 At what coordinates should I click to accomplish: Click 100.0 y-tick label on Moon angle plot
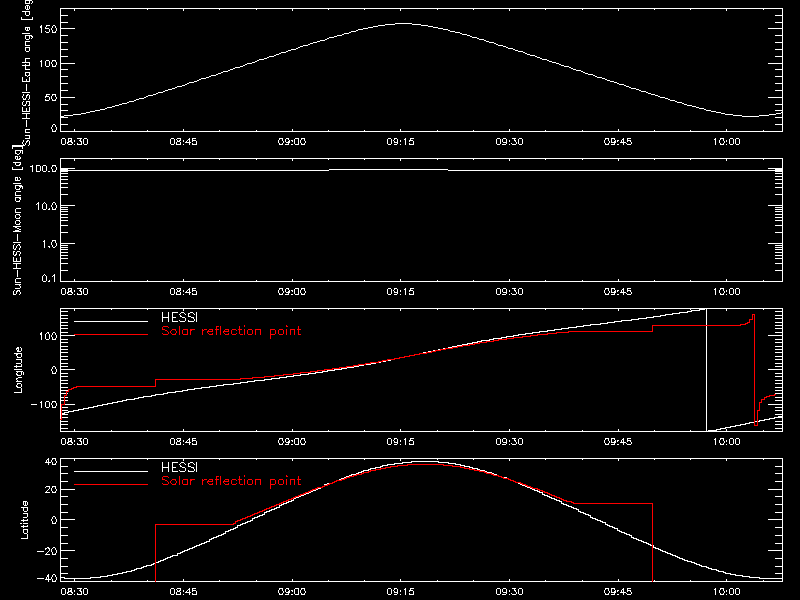point(43,168)
